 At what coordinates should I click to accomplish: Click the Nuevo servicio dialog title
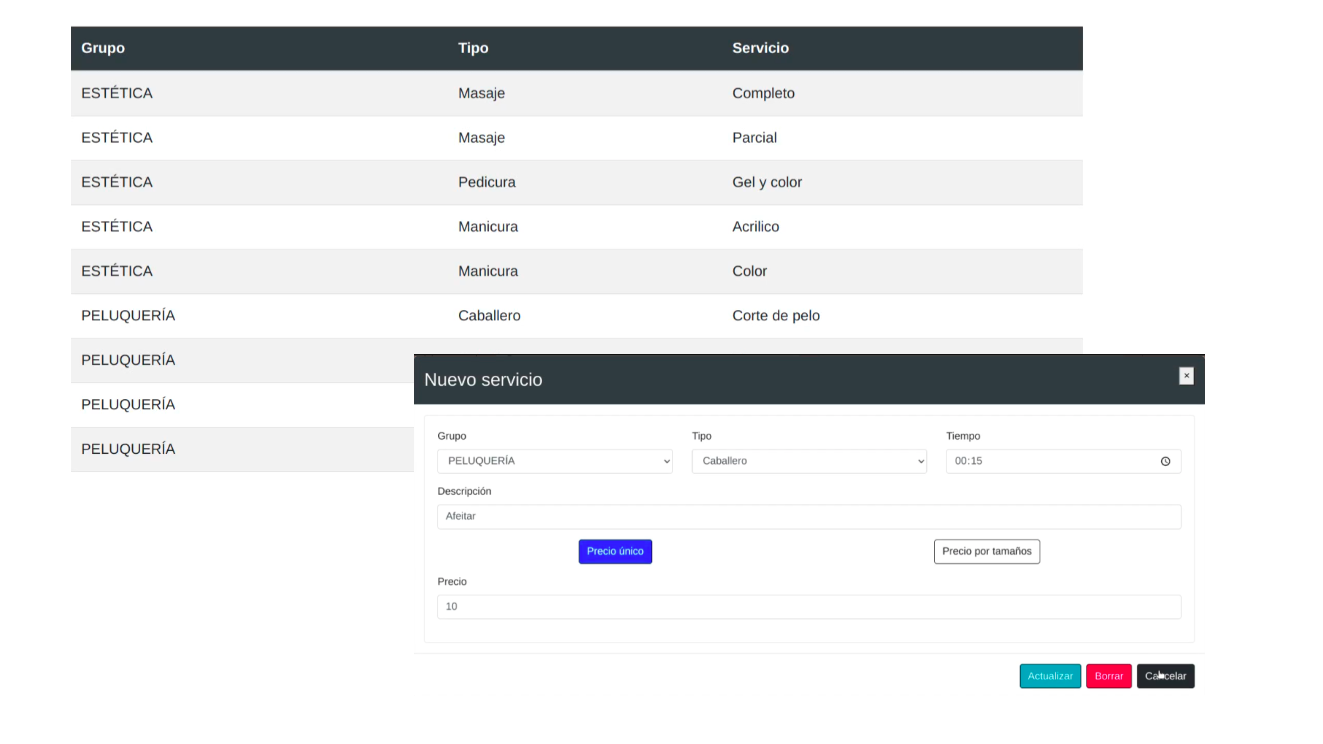point(483,380)
